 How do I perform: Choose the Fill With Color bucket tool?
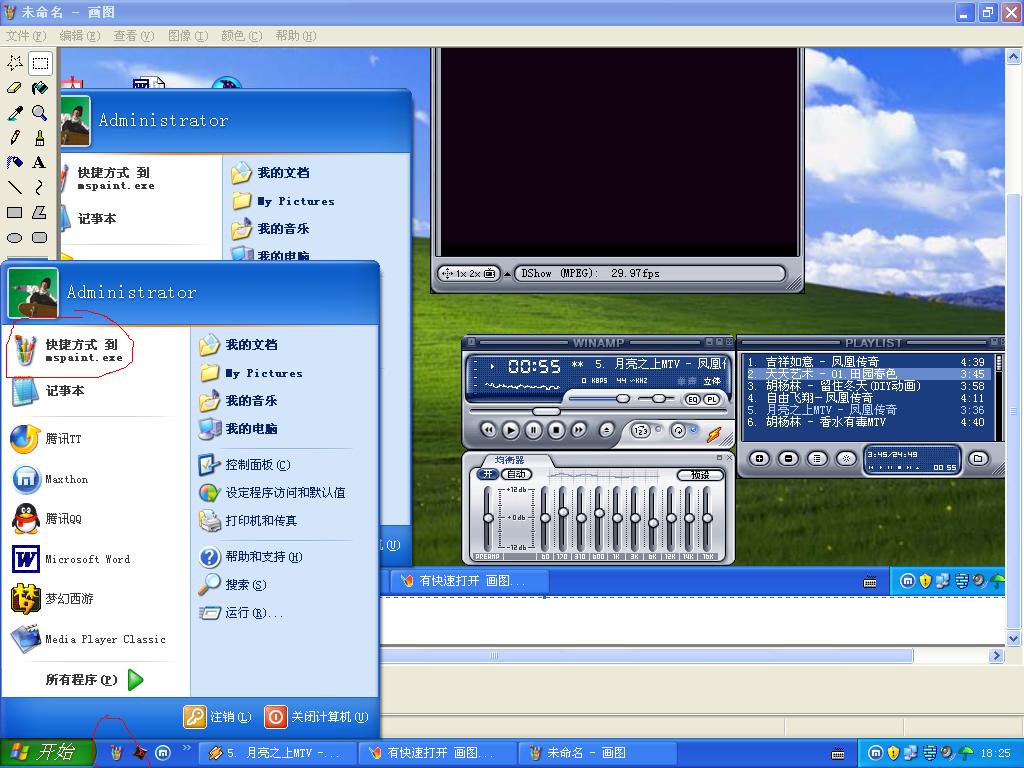coord(39,88)
